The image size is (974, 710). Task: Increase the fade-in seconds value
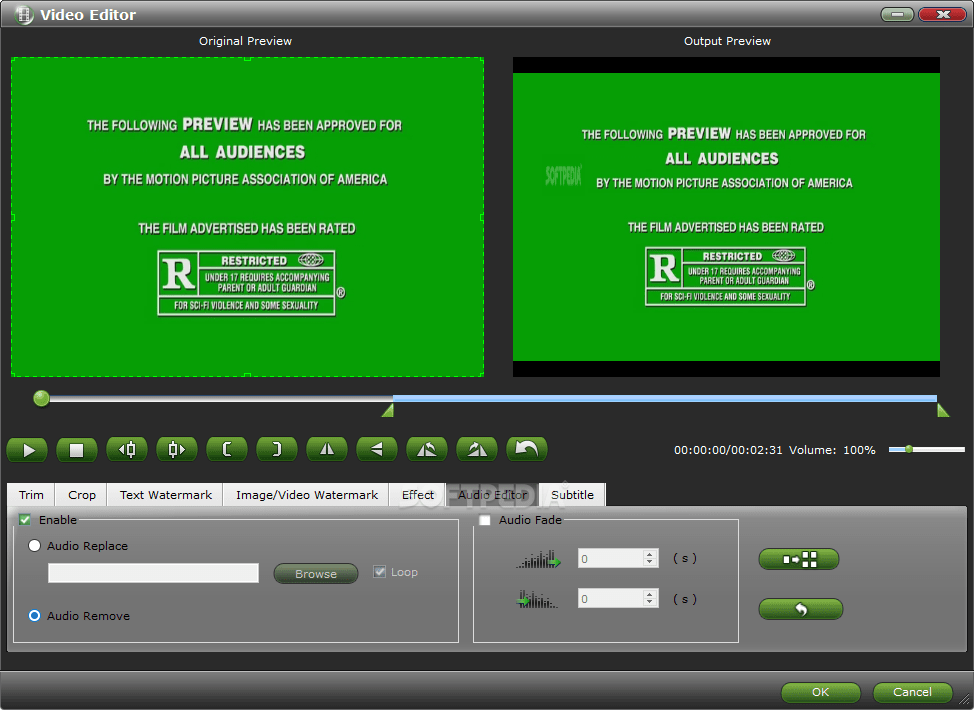[x=650, y=554]
